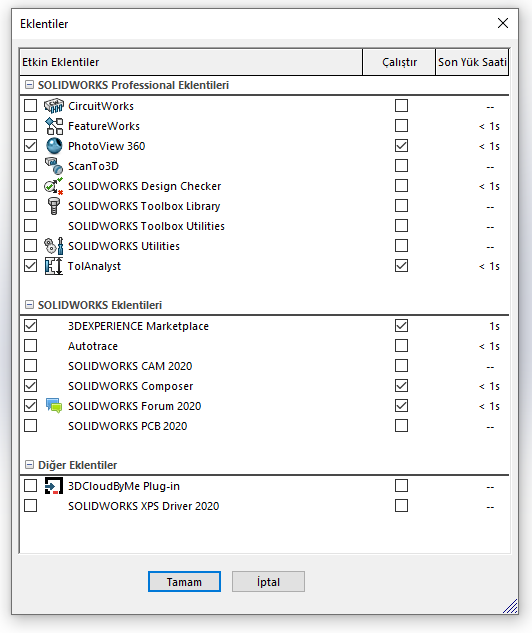Enable SOLIDWORKS Utilities active checkbox
The height and width of the screenshot is (633, 532).
[x=31, y=246]
